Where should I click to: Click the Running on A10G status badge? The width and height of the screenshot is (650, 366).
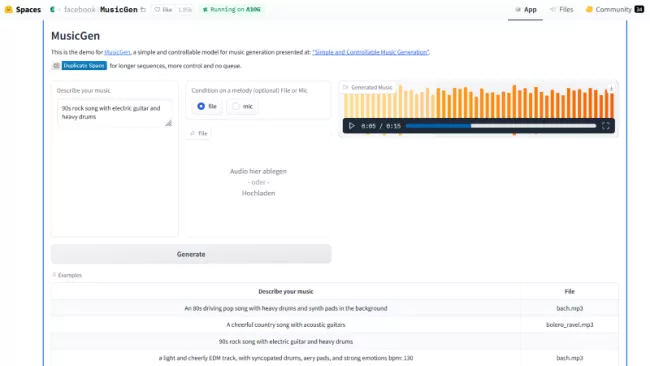pos(231,9)
